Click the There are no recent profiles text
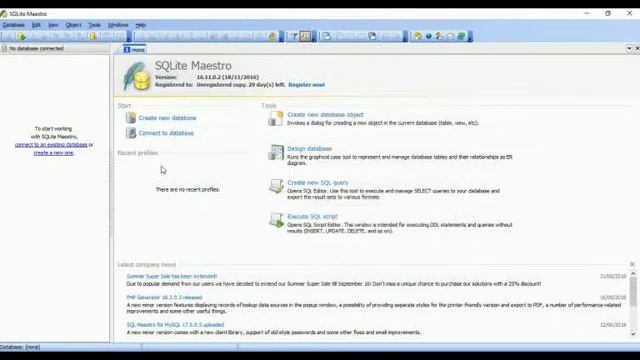Viewport: 640px width, 360px height. (187, 189)
